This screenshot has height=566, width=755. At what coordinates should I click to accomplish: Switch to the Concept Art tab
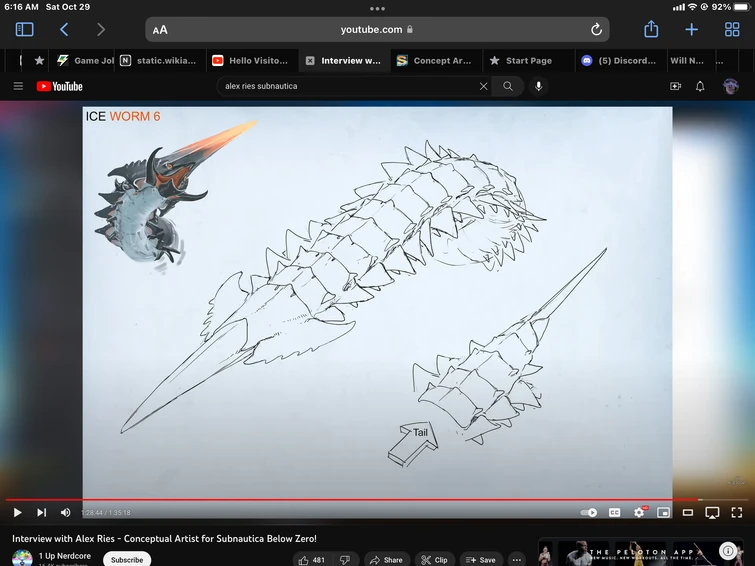(x=436, y=60)
